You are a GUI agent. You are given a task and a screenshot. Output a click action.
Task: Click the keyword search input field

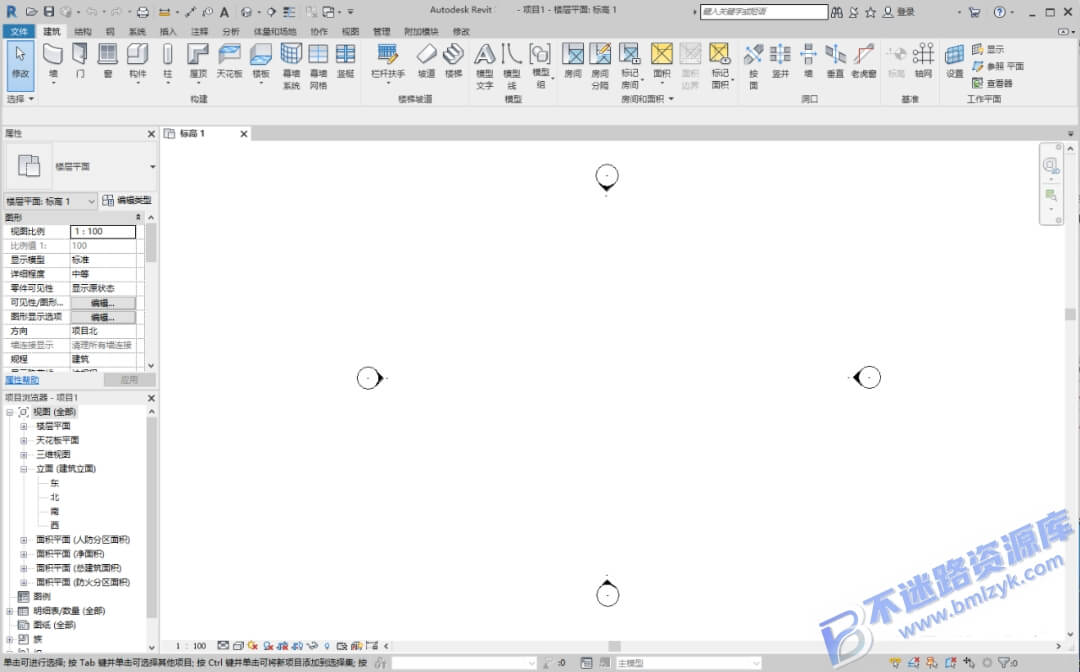click(764, 12)
